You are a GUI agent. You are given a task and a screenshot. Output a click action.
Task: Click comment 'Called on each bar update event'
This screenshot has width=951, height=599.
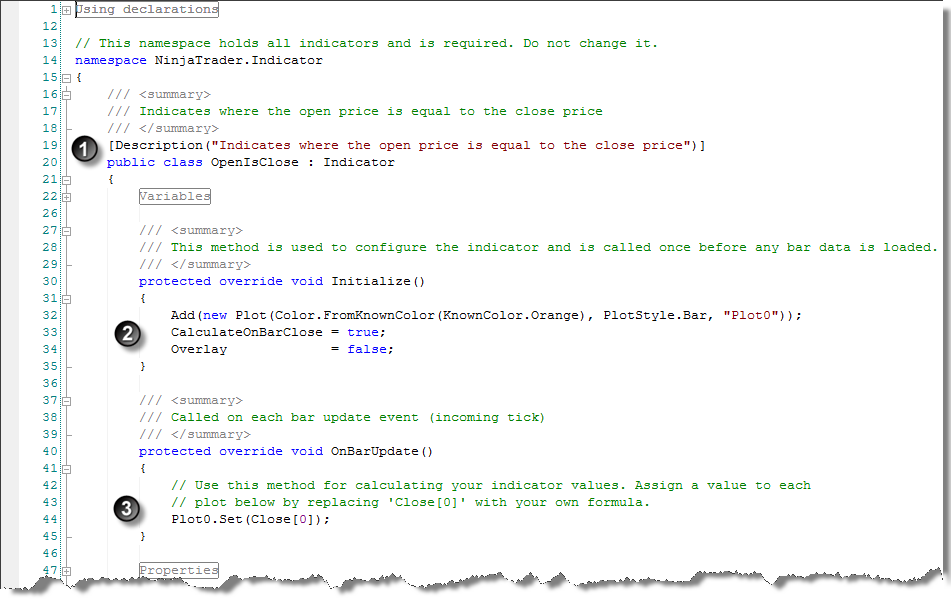(294, 417)
